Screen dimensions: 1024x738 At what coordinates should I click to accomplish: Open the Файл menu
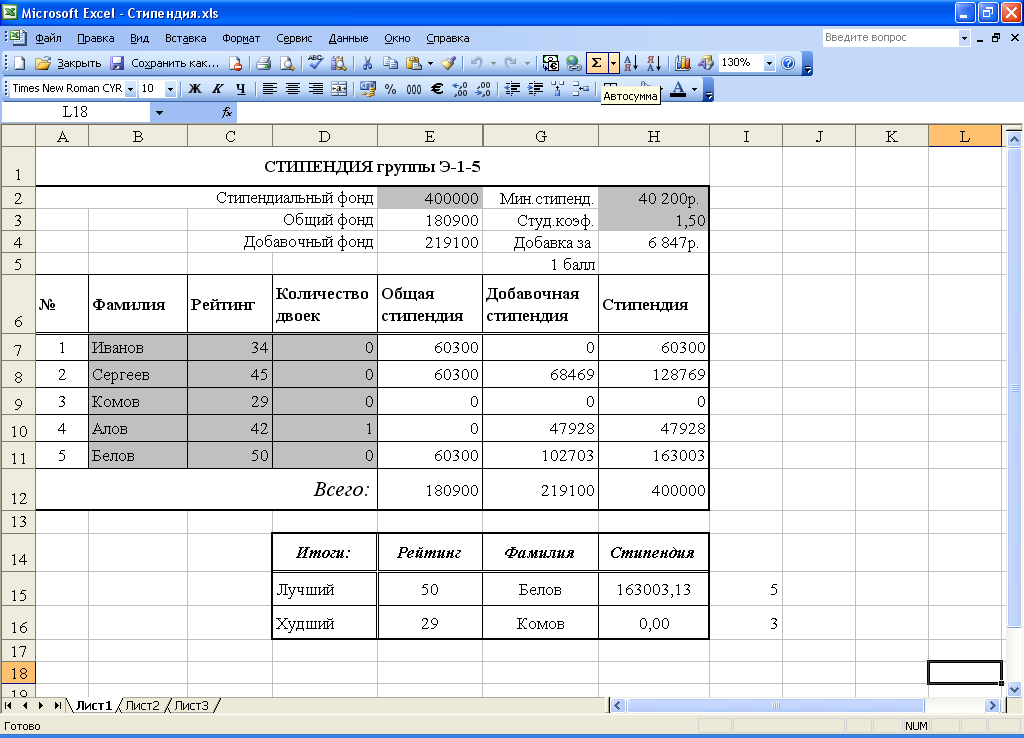pos(48,38)
